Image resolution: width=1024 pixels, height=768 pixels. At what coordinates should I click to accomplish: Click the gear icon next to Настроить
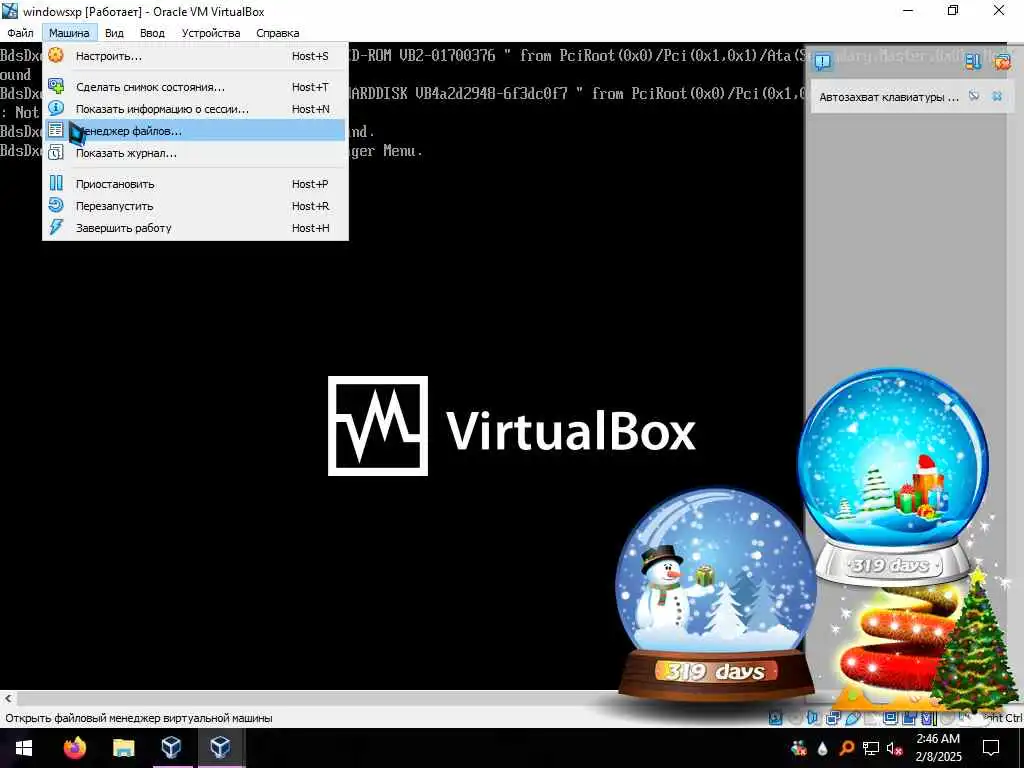pyautogui.click(x=56, y=56)
